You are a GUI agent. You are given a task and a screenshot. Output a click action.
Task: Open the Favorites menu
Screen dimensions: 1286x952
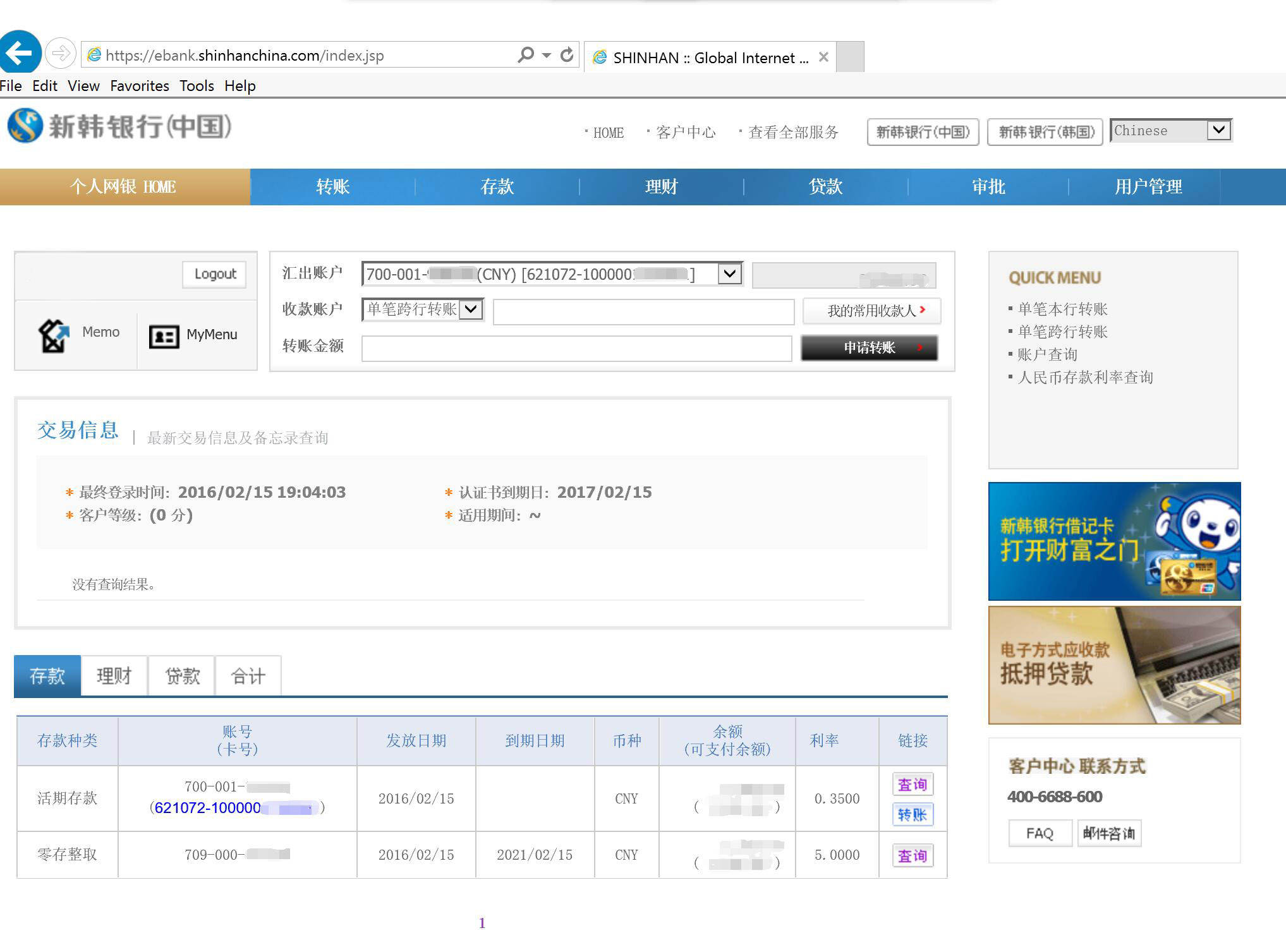click(x=139, y=86)
